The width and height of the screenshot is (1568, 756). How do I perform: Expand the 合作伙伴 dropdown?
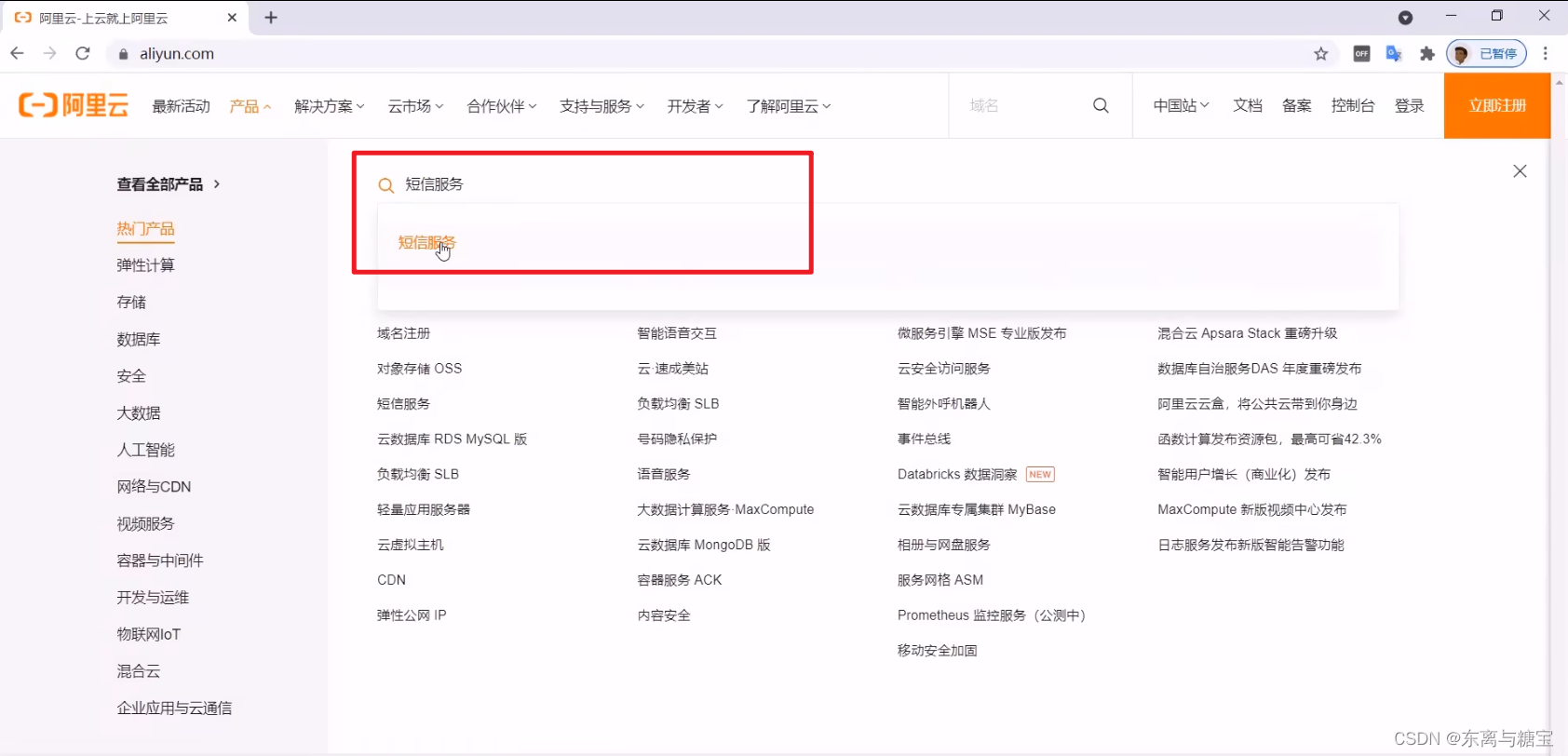click(x=502, y=106)
